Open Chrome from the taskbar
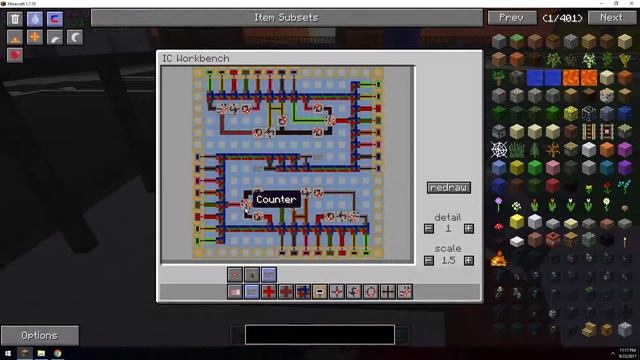Viewport: 640px width, 360px height. (x=58, y=353)
